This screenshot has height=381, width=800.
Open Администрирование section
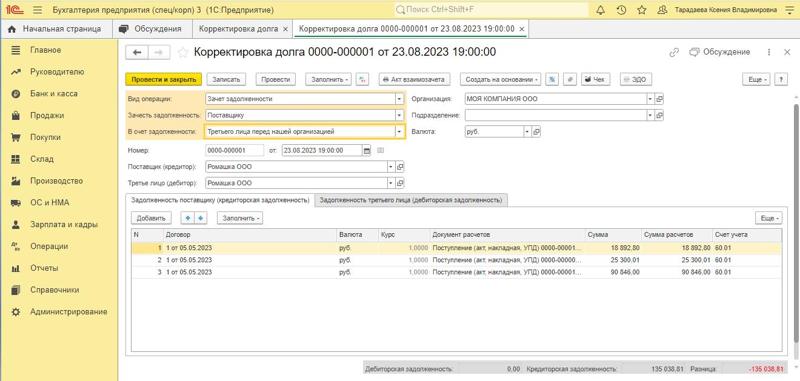tap(68, 312)
